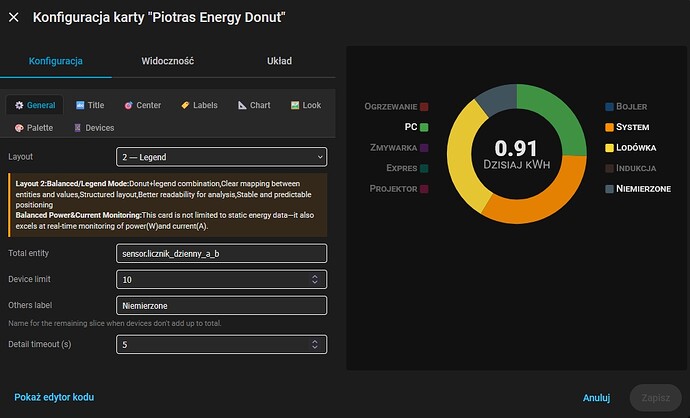Click the 'Name for the remaining slice' hint text
This screenshot has width=690, height=418.
tap(114, 323)
